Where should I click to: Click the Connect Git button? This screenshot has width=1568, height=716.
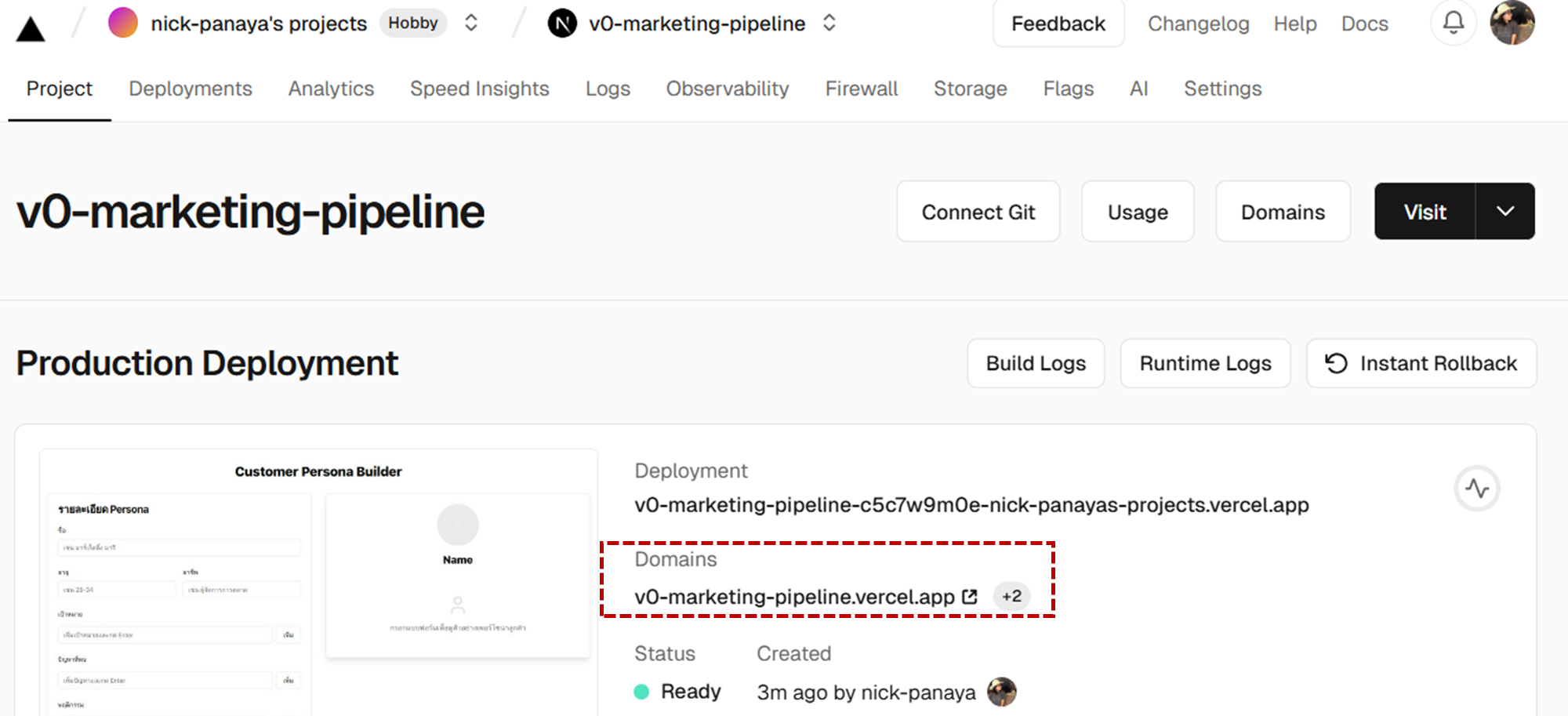pos(978,212)
